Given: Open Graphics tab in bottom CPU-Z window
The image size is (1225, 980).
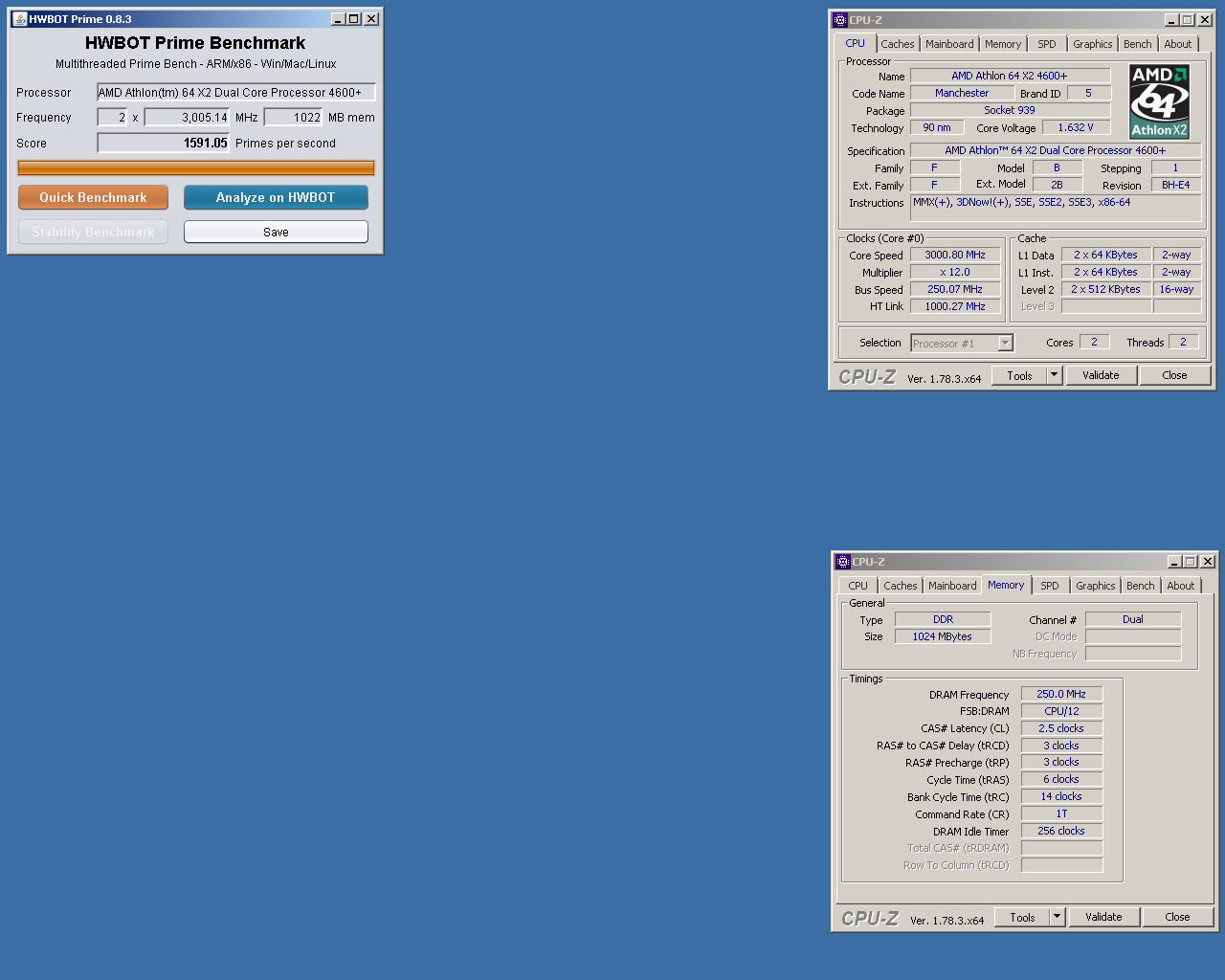Looking at the screenshot, I should [x=1095, y=586].
